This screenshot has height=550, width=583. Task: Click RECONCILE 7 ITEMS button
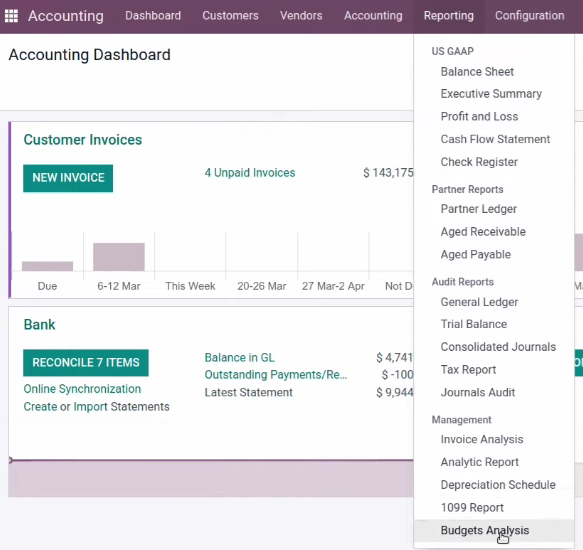point(86,363)
